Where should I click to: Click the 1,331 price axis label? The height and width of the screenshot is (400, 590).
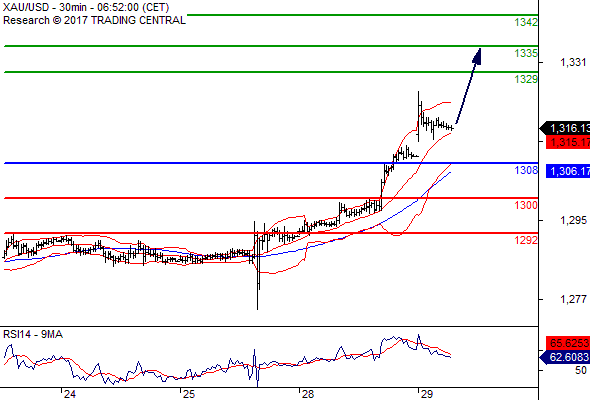[573, 62]
